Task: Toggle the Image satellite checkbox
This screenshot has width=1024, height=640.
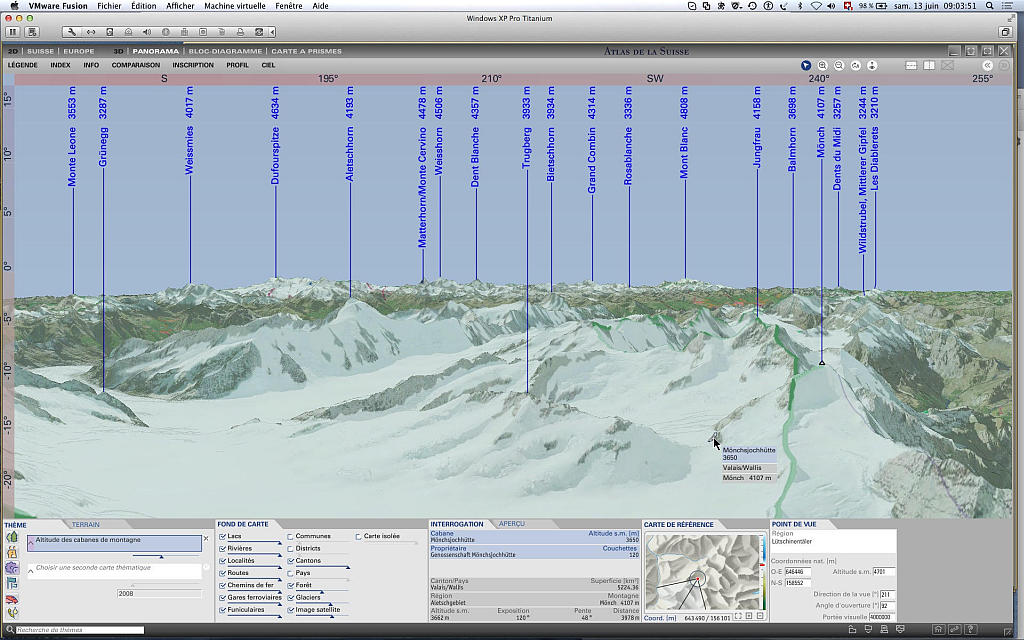Action: point(291,609)
